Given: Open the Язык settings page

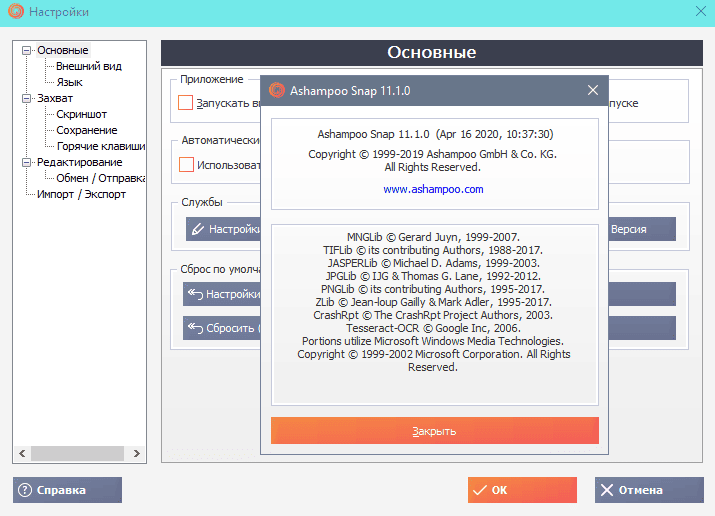Looking at the screenshot, I should [69, 82].
